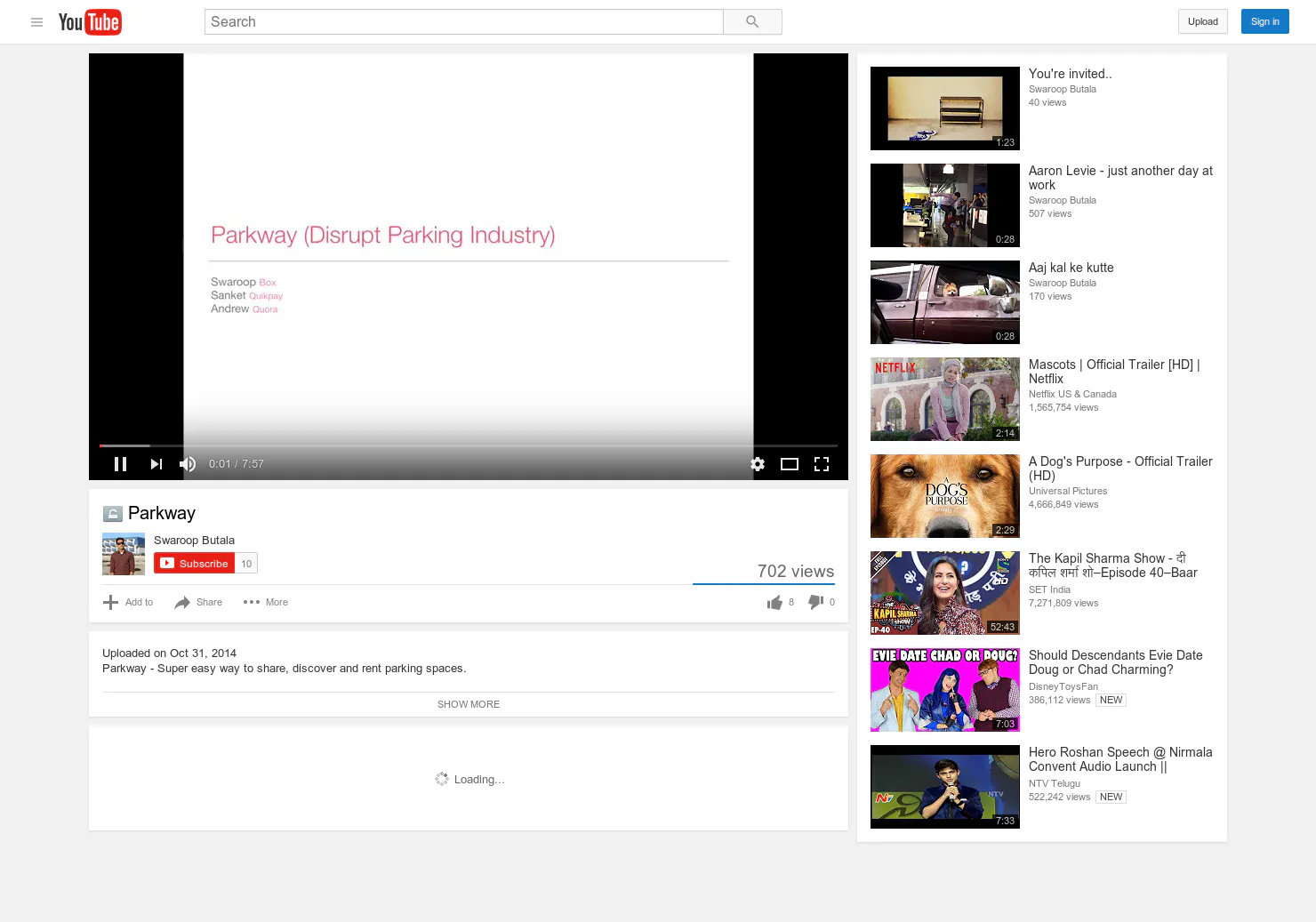The width and height of the screenshot is (1316, 922).
Task: Open 'Aaj kal ke kutte' title link
Action: click(x=1071, y=268)
